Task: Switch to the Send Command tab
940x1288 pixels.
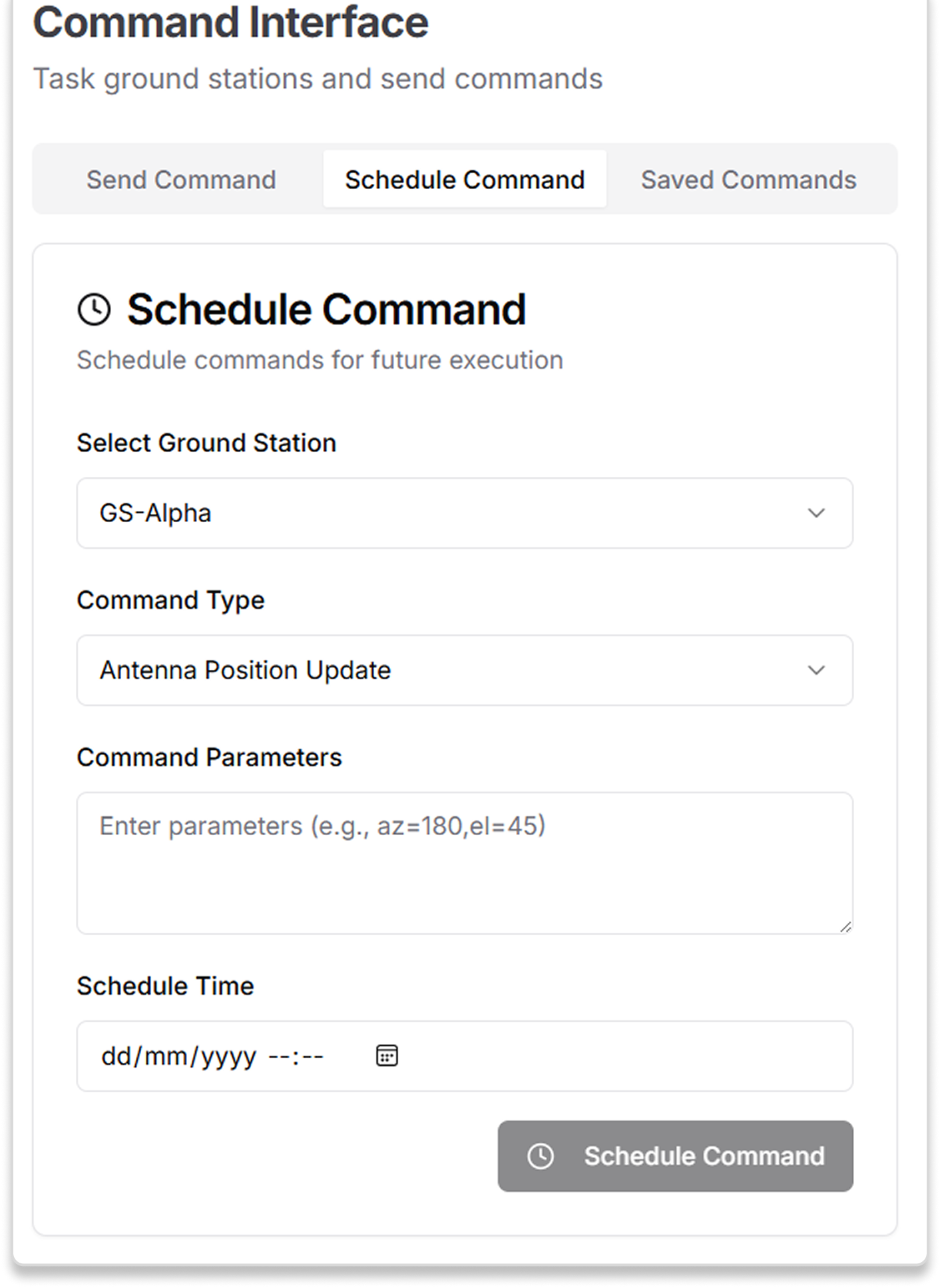Action: [x=181, y=179]
